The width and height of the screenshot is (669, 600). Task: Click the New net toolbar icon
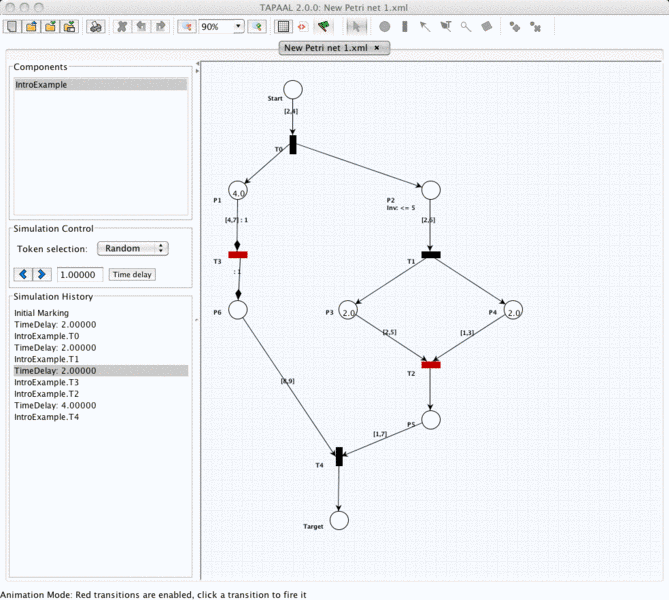click(x=12, y=26)
